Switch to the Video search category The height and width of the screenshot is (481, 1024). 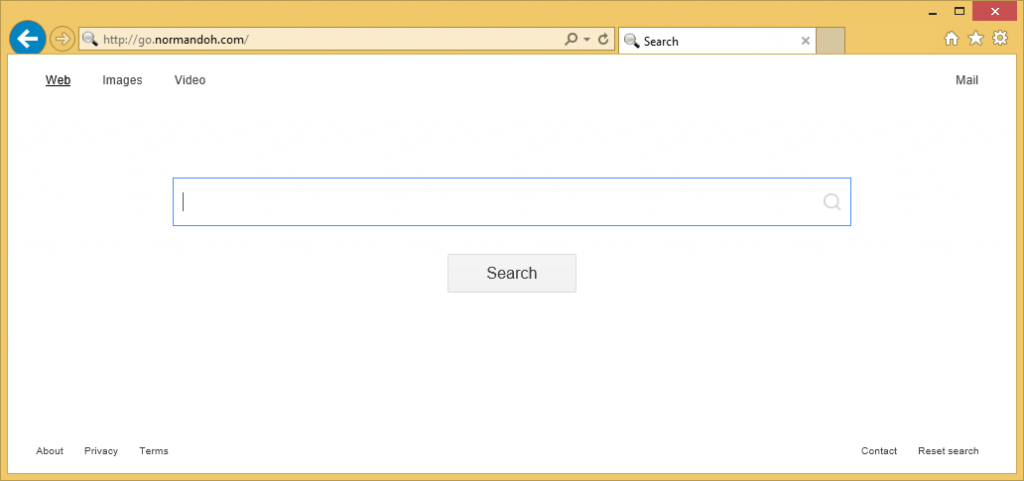(x=190, y=80)
